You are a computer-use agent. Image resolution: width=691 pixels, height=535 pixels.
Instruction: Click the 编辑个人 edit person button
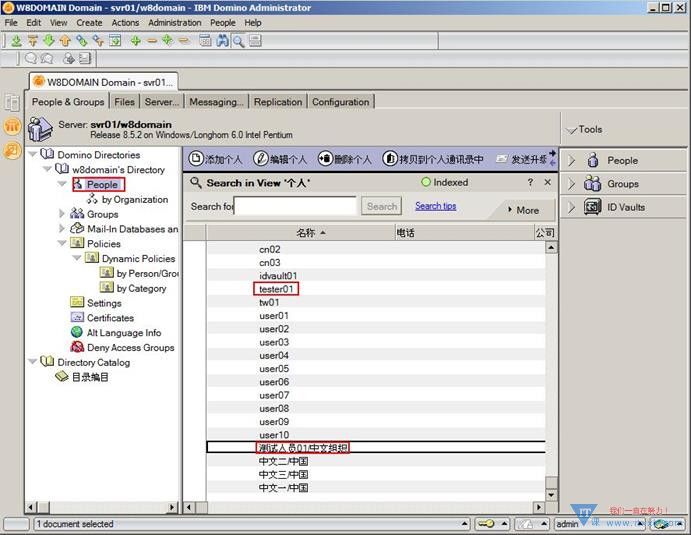[280, 159]
